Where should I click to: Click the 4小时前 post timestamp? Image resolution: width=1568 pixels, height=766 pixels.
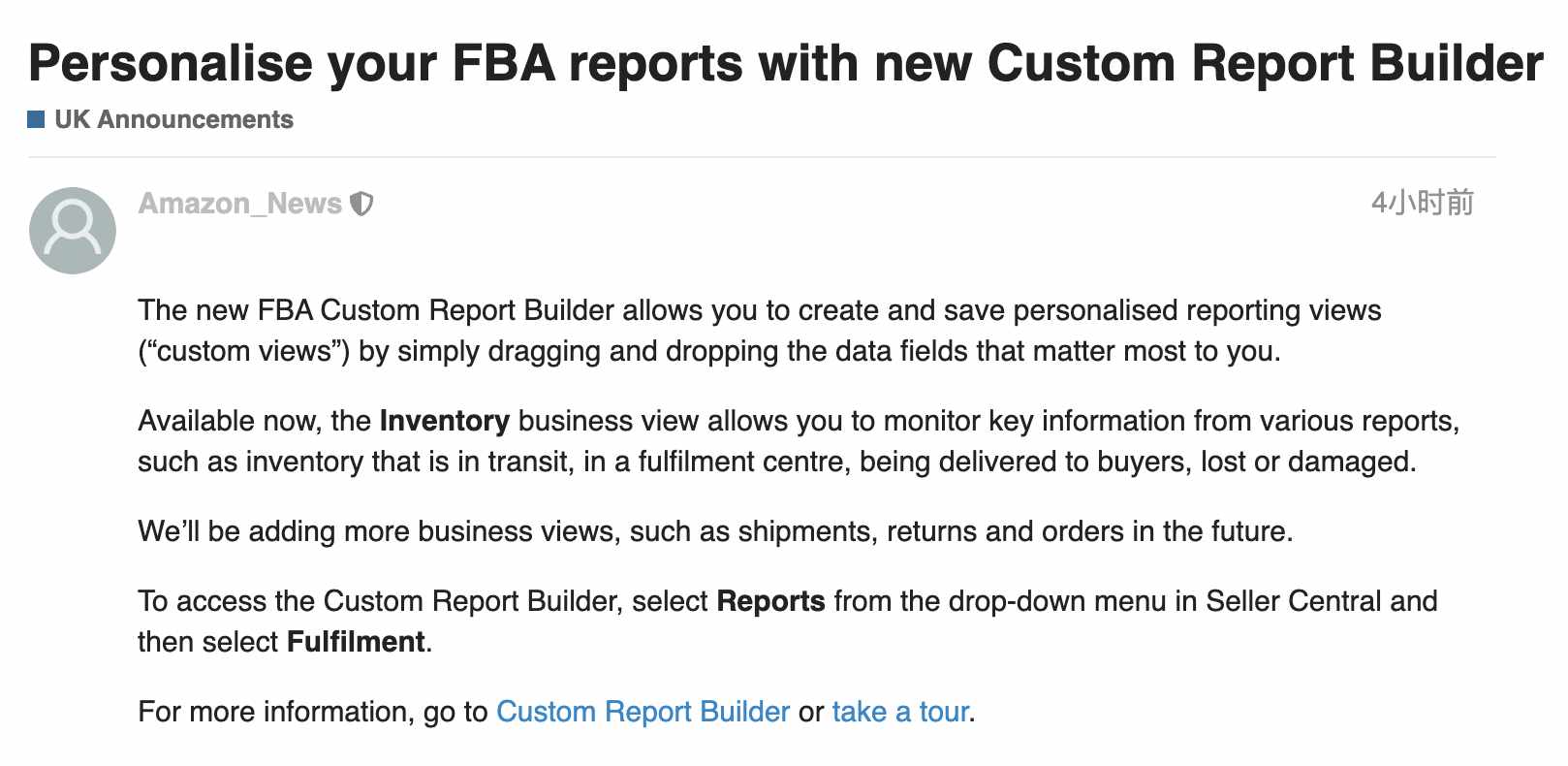[x=1422, y=203]
